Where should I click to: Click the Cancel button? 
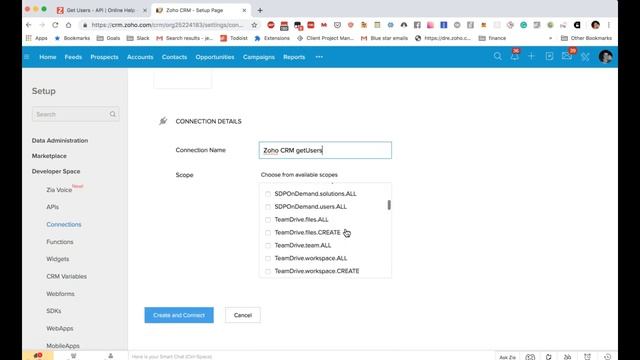coord(242,315)
